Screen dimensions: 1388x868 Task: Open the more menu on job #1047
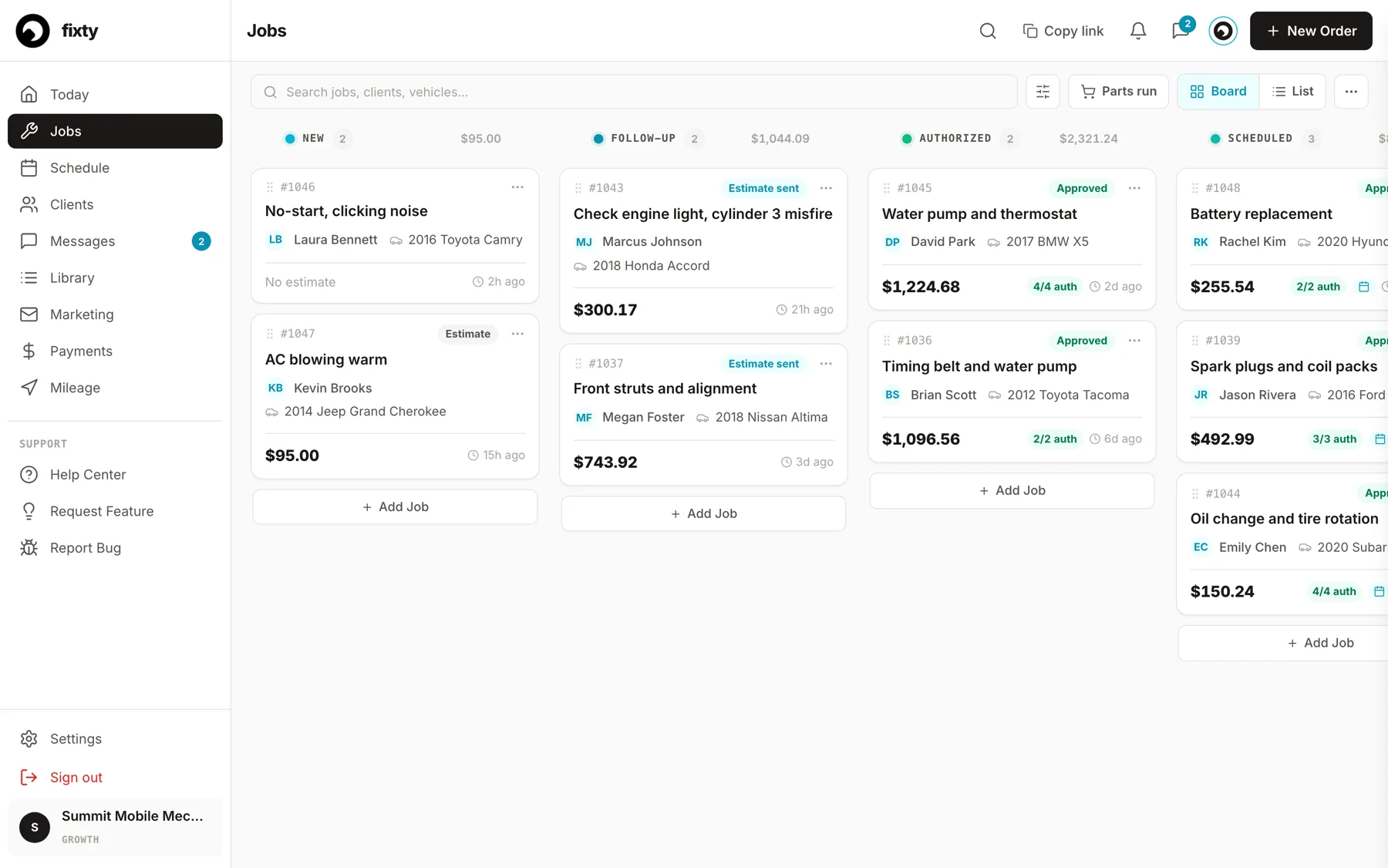pos(517,334)
